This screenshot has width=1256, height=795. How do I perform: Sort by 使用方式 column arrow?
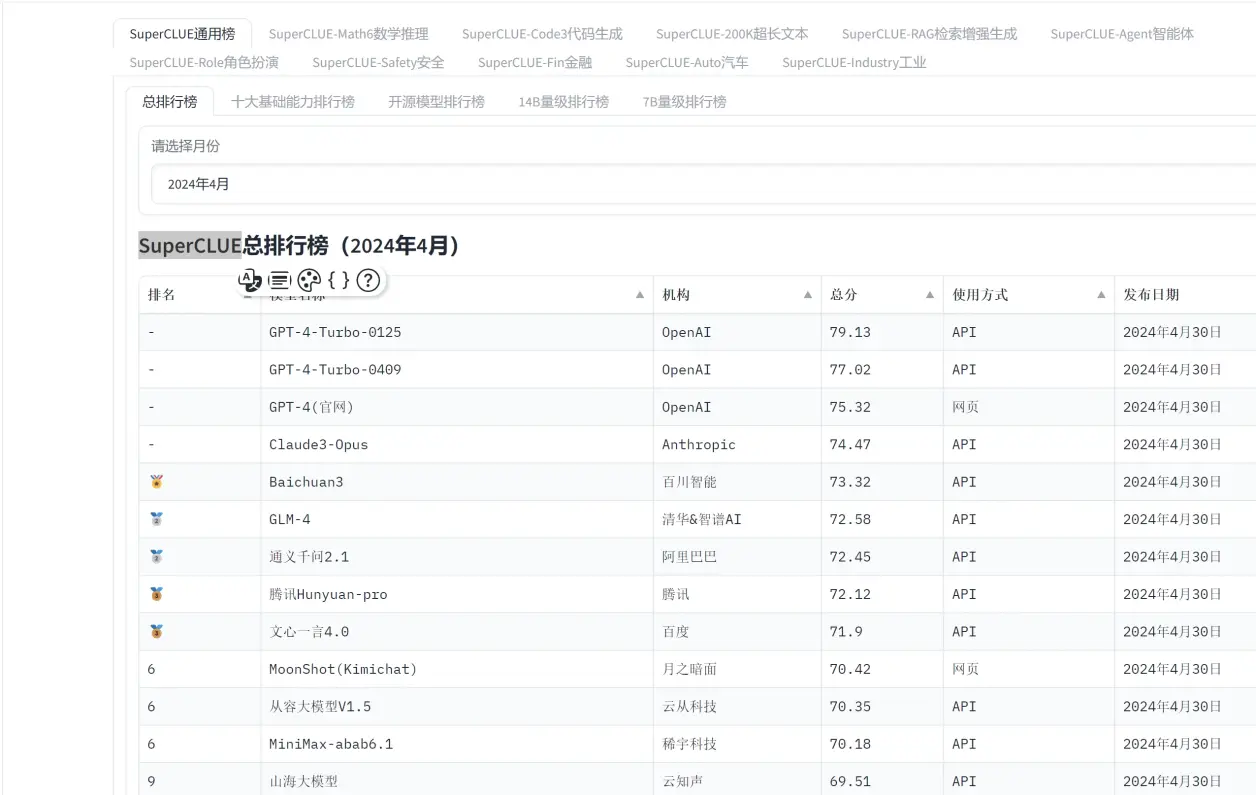point(1101,295)
